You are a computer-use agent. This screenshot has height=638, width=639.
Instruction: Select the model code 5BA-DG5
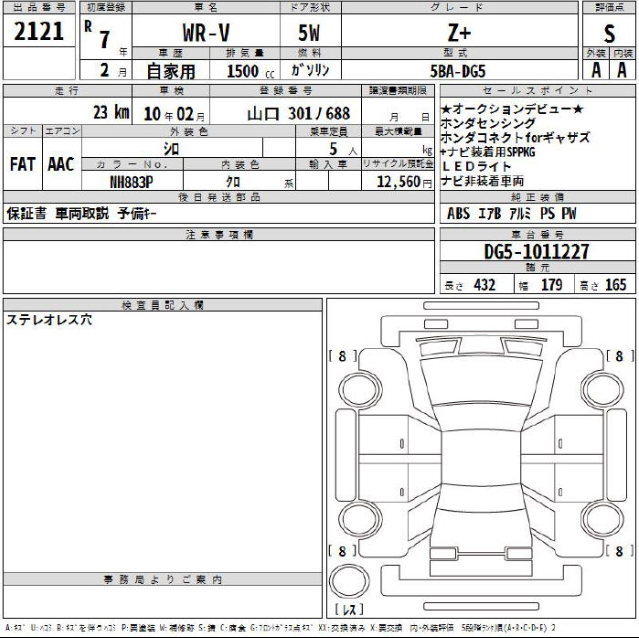457,71
